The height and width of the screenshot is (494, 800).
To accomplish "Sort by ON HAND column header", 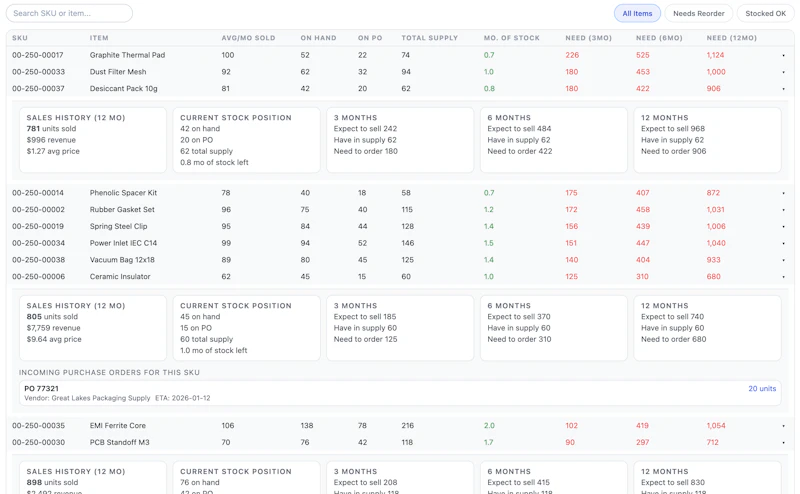I will 318,38.
